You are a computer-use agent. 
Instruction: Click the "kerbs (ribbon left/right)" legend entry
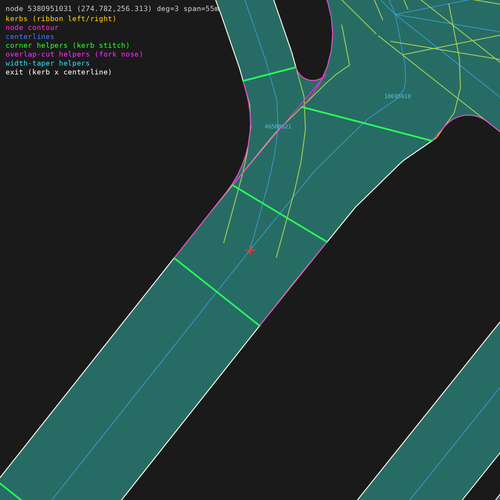[61, 19]
